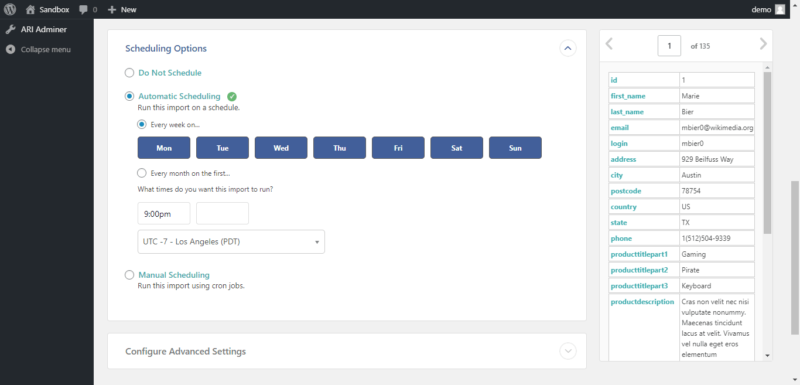Toggle the Tue day button
This screenshot has height=385, width=800.
[x=222, y=148]
